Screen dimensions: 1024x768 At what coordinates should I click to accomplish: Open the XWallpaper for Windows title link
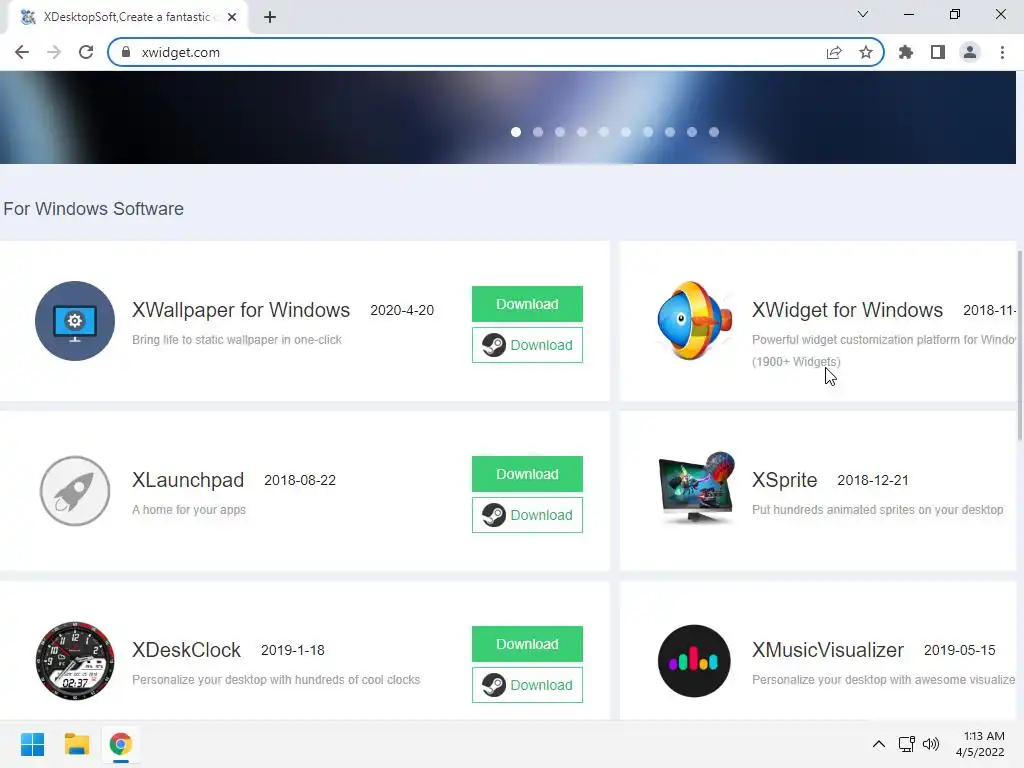[x=241, y=310]
